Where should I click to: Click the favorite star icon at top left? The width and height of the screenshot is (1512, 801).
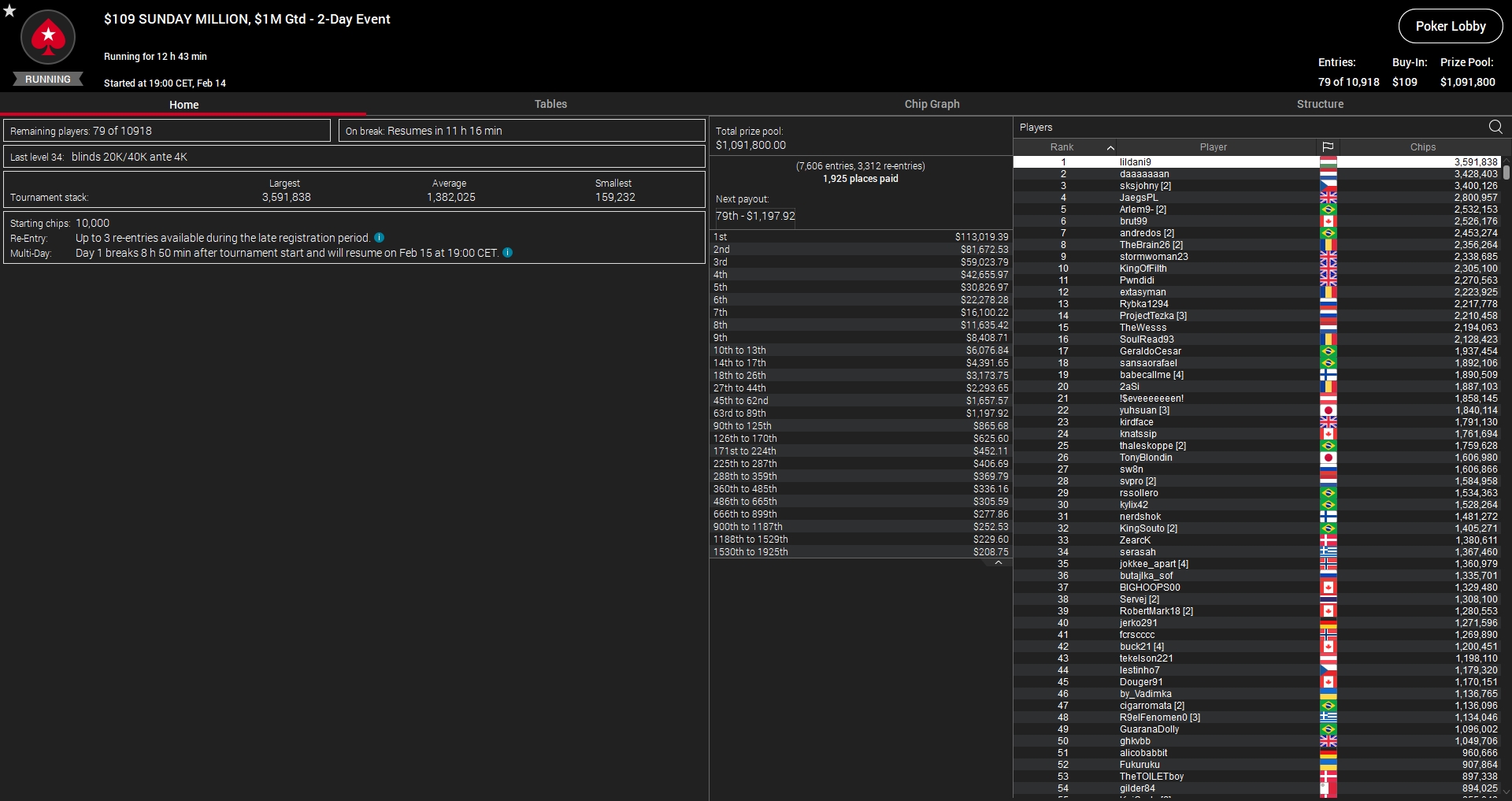tap(9, 11)
